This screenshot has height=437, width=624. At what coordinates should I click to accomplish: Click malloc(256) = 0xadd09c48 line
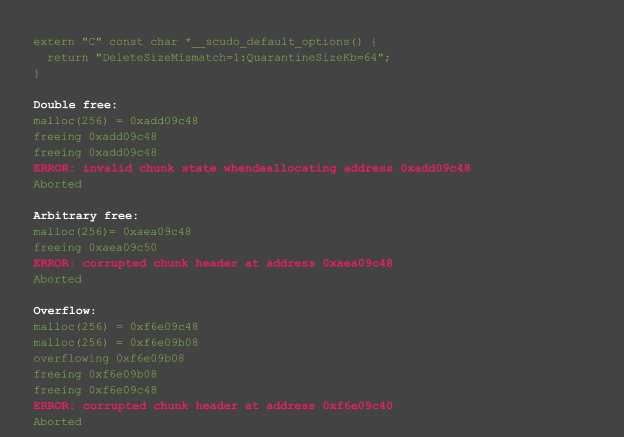tap(115, 121)
